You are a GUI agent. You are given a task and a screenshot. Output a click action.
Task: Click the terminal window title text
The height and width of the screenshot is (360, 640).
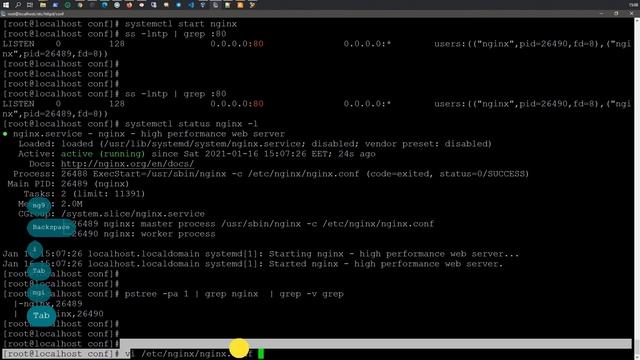[36, 14]
